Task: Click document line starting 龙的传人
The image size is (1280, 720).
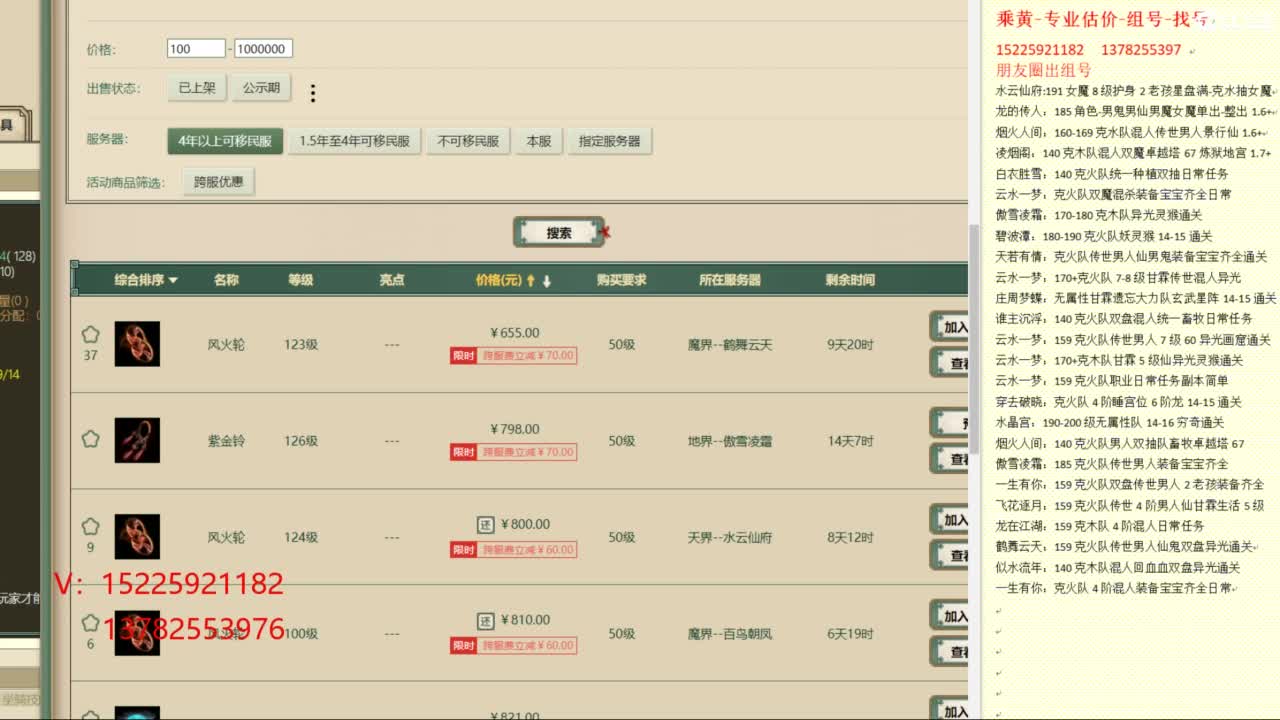Action: point(1134,112)
